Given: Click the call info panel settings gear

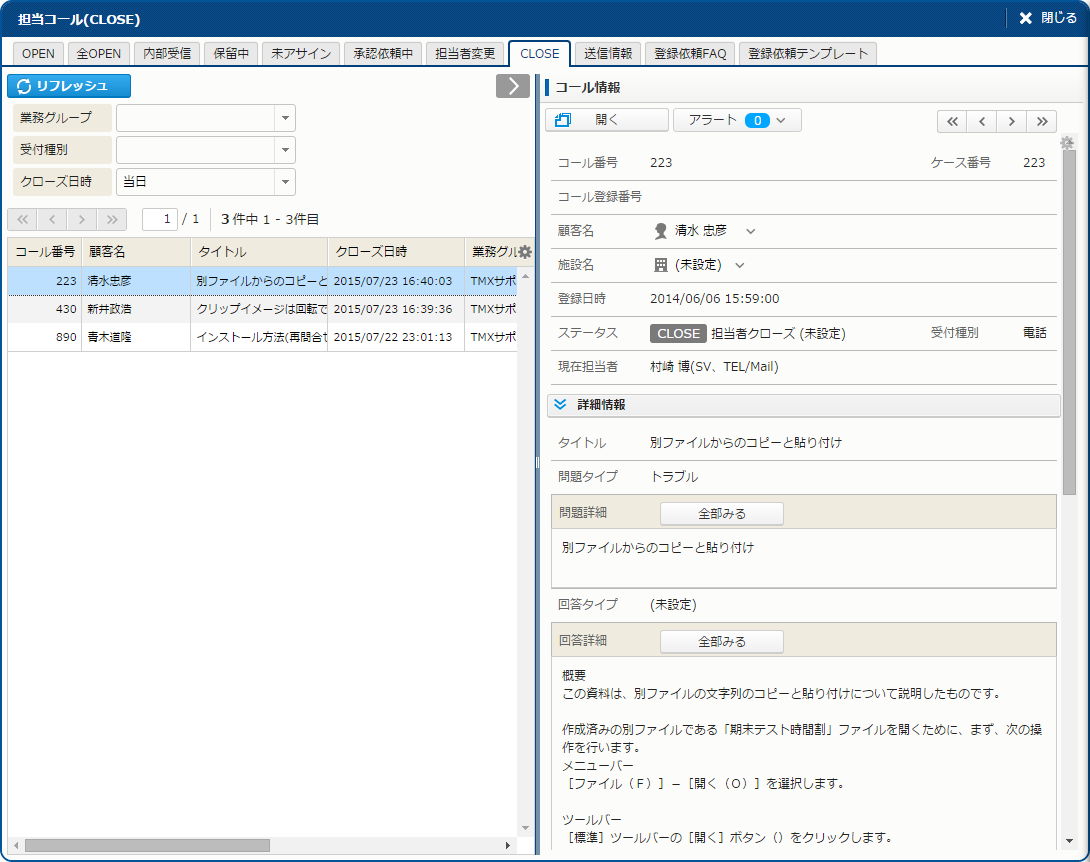Looking at the screenshot, I should tap(1067, 143).
